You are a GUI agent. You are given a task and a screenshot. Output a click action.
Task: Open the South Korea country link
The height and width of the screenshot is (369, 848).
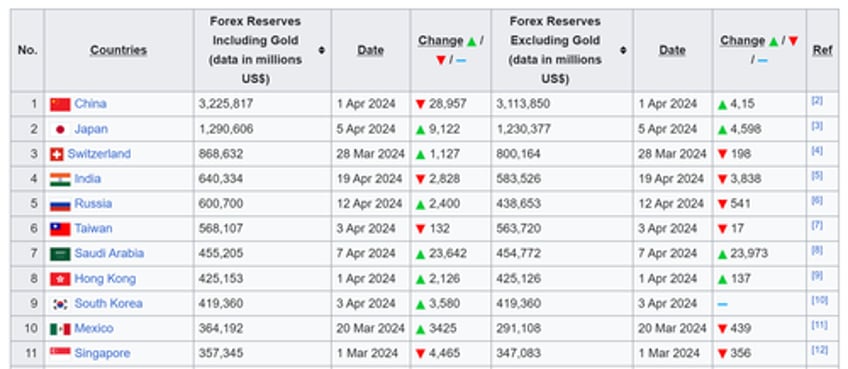pos(109,304)
